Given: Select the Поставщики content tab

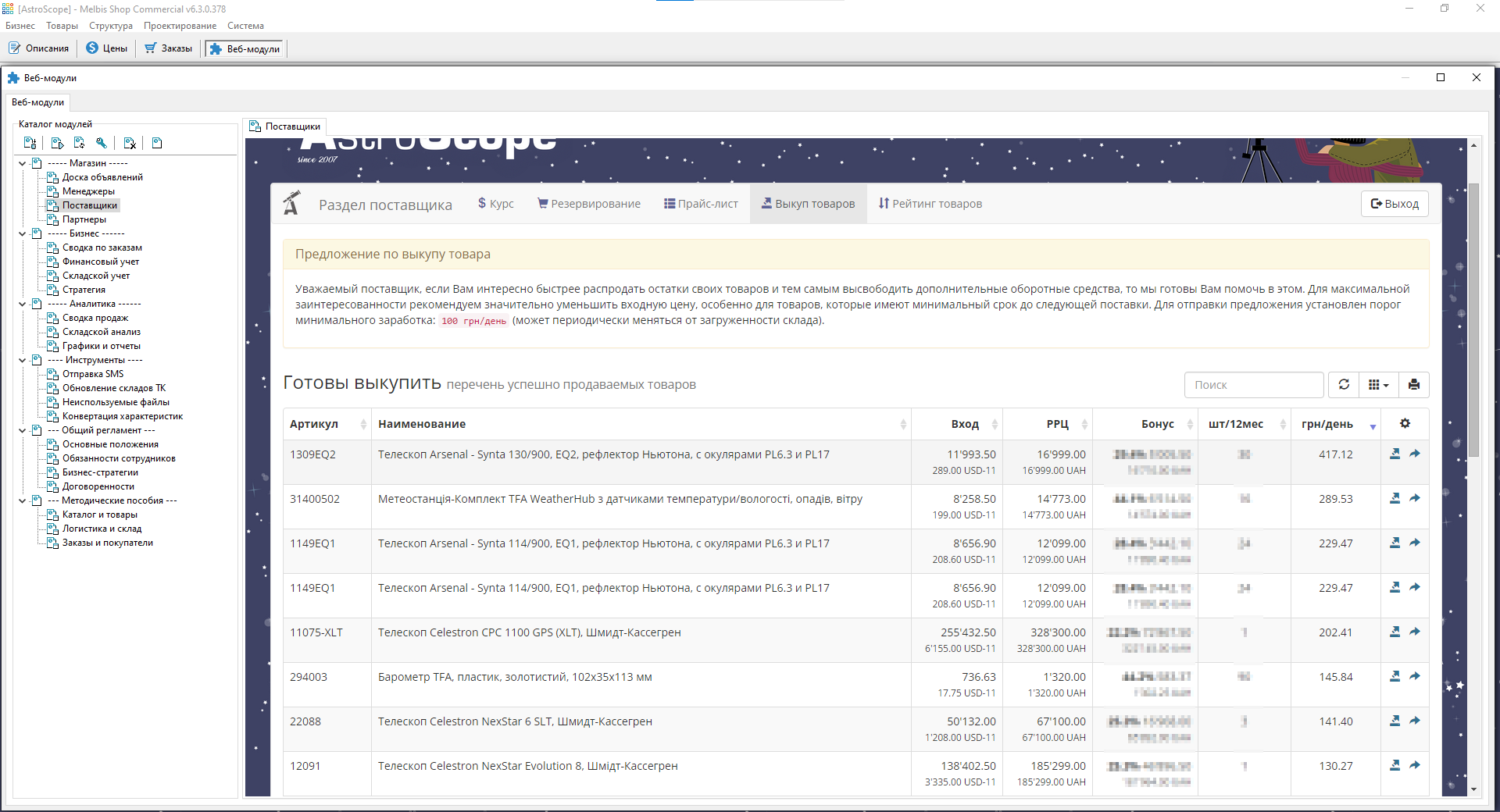Looking at the screenshot, I should pyautogui.click(x=284, y=126).
